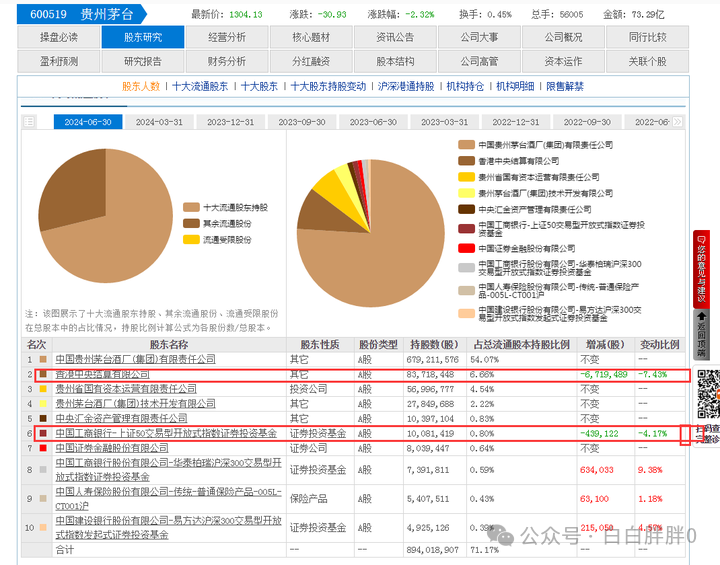Click total value 894,018,907 in 合计 row
Screen dimensions: 720x565
[433, 550]
